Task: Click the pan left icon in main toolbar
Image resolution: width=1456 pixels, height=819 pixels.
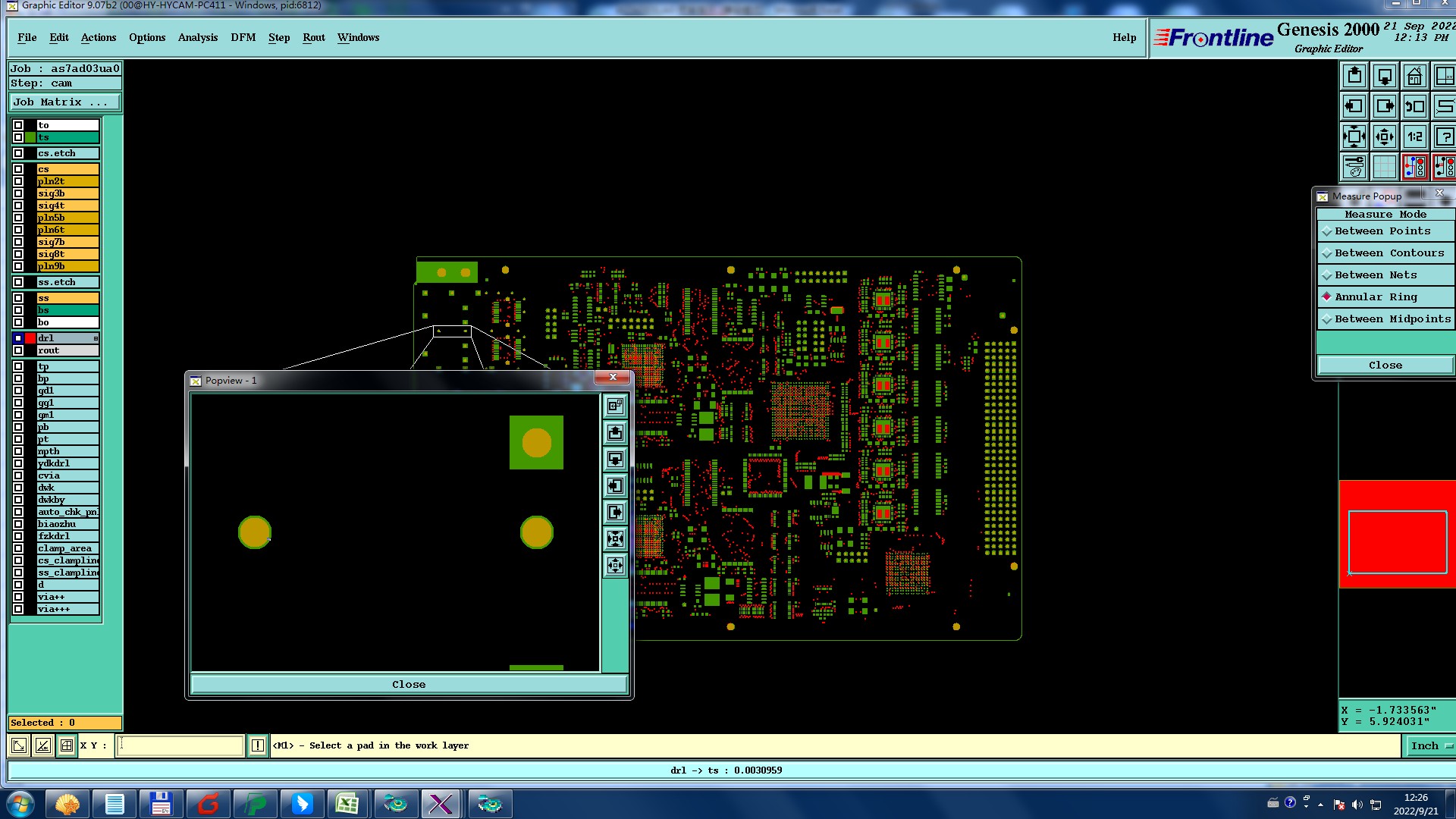Action: 1354,107
